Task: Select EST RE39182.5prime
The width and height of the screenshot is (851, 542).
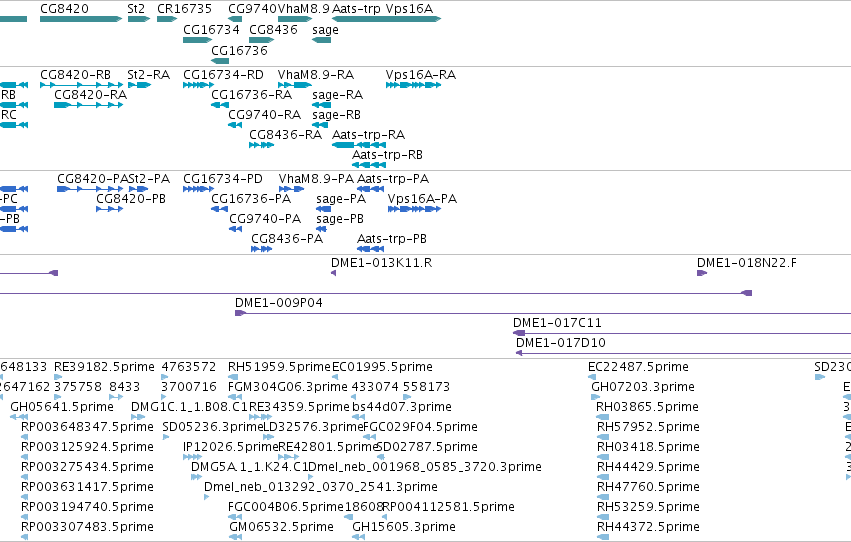Action: point(58,377)
